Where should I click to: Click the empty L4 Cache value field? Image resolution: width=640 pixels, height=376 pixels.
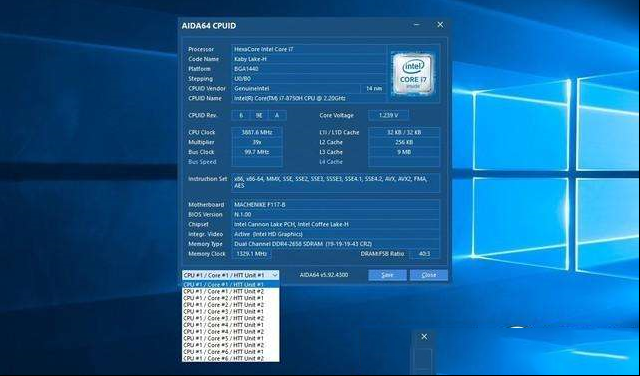coord(404,162)
